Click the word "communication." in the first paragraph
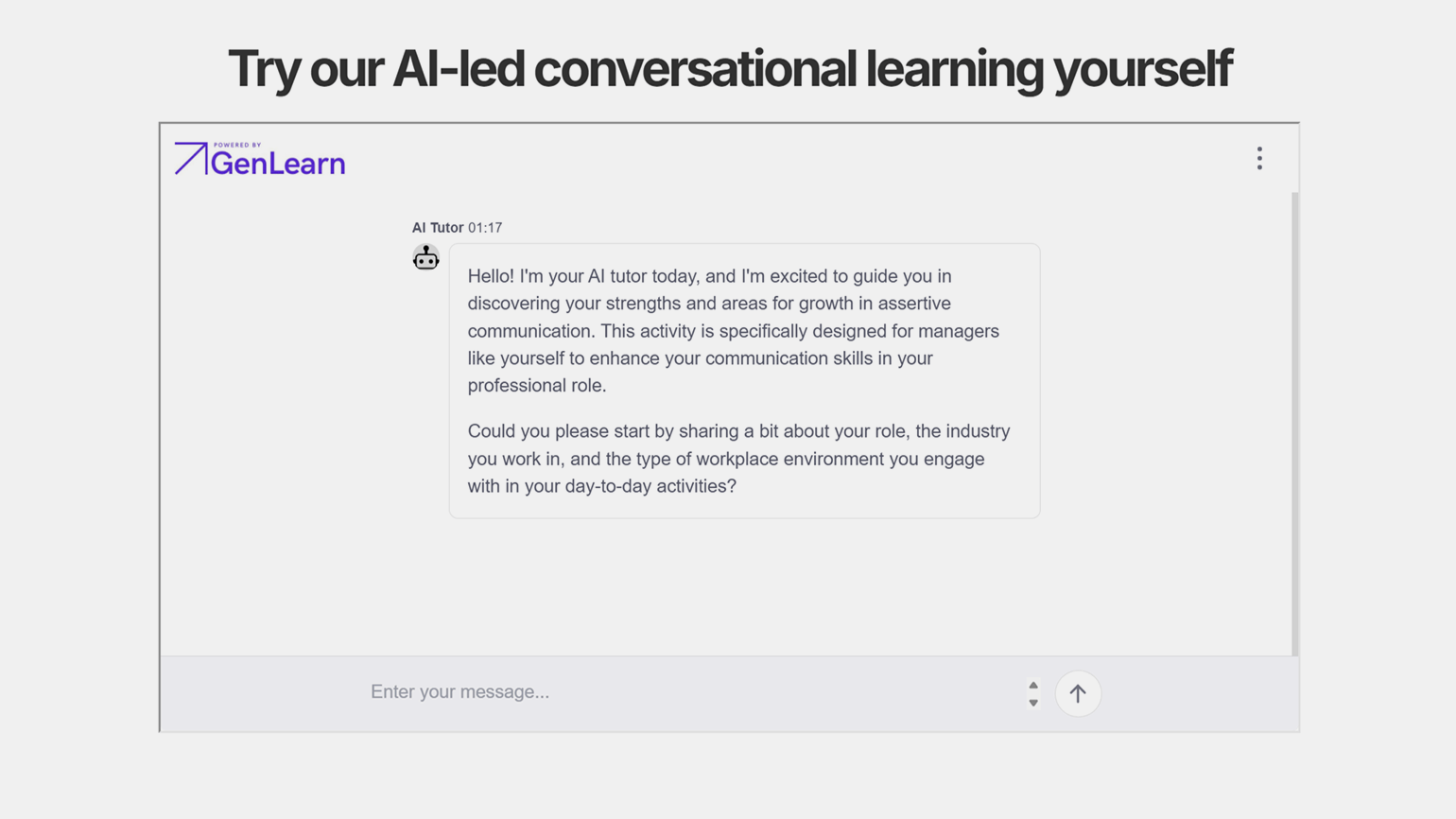This screenshot has height=819, width=1456. coord(531,331)
